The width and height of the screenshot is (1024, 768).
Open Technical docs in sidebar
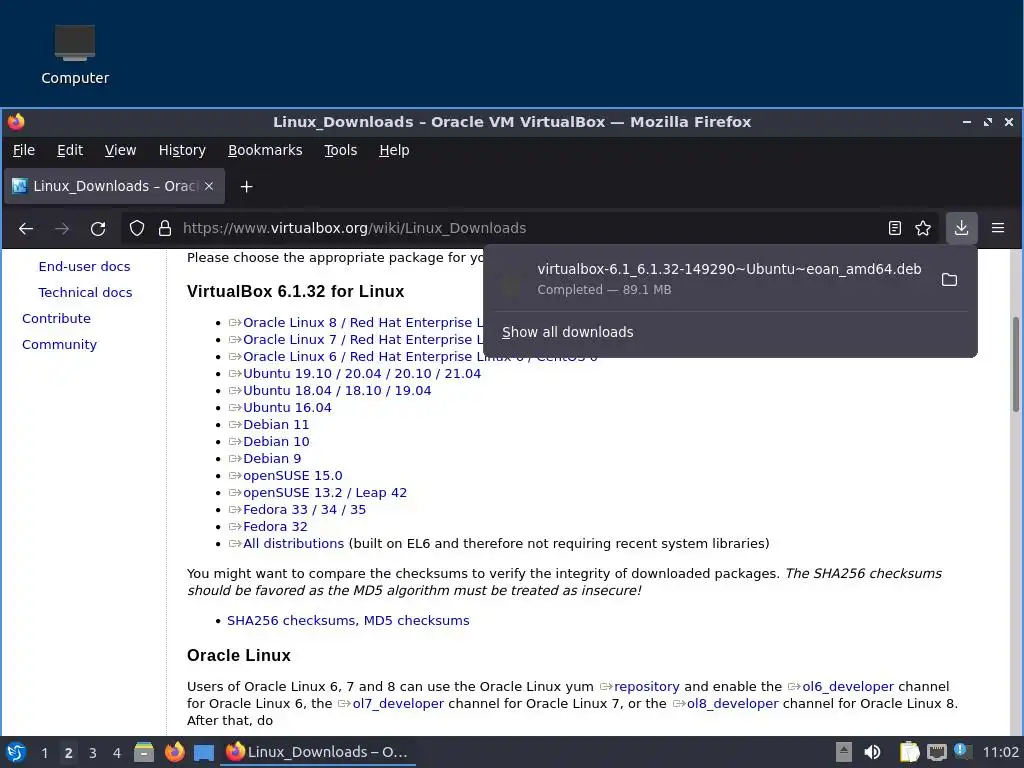85,293
